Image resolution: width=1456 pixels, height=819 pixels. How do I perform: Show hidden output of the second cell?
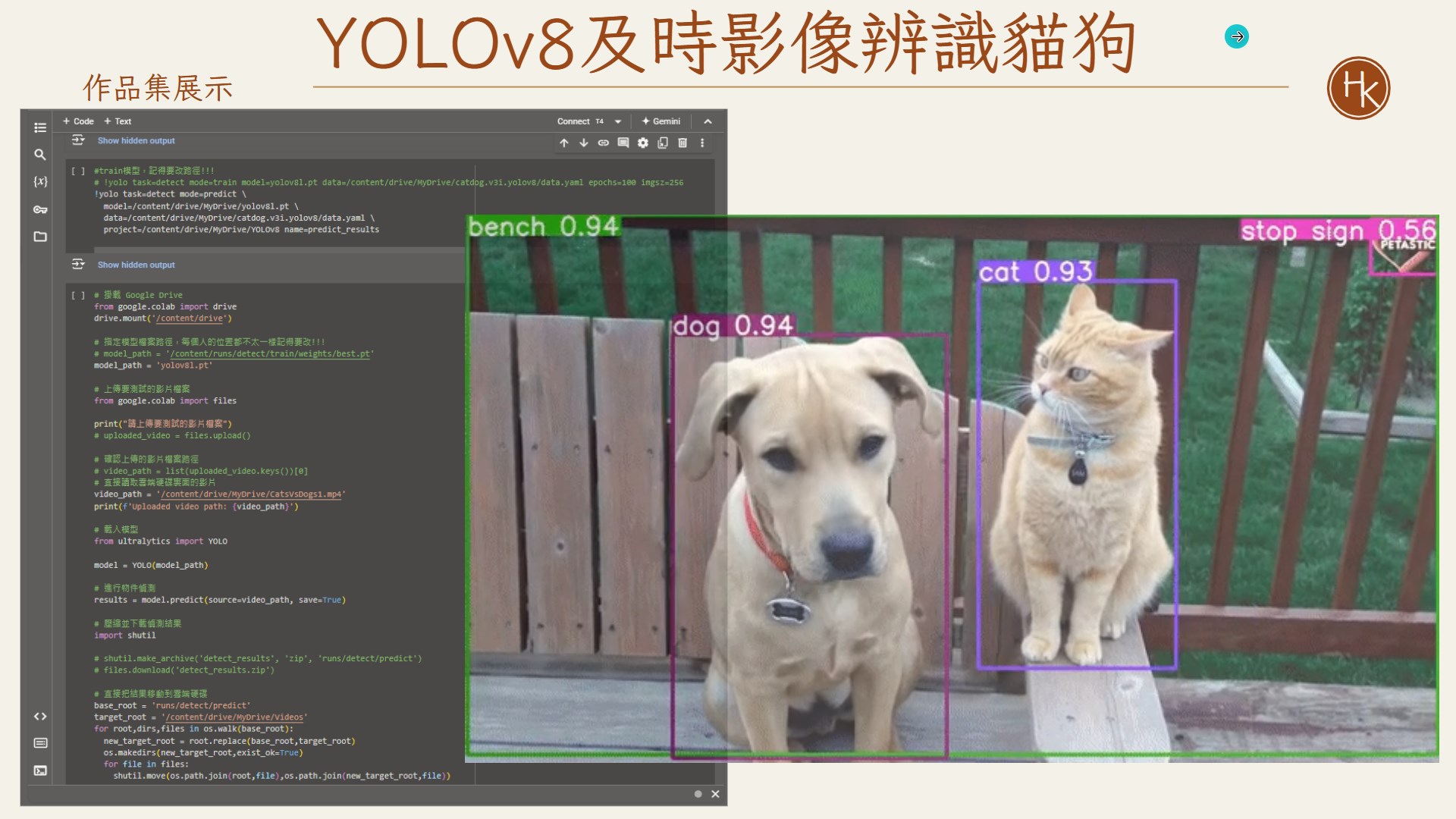click(136, 265)
